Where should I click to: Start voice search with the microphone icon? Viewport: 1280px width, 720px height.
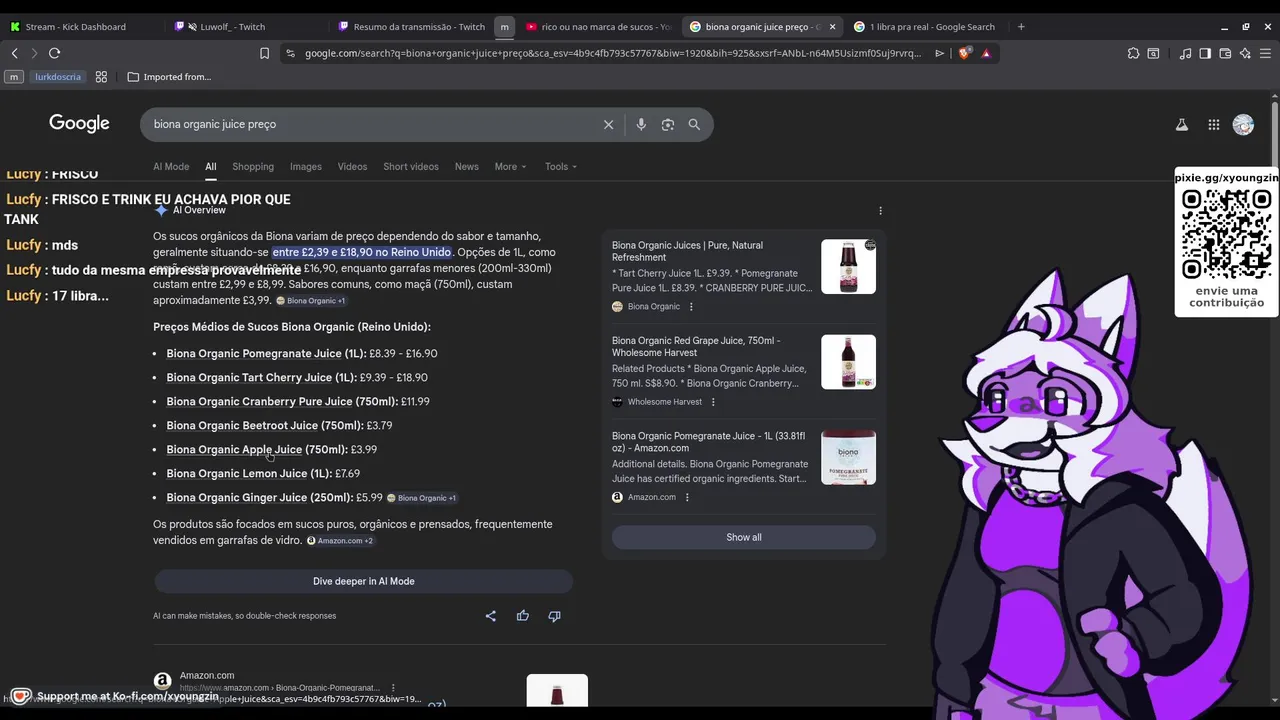(x=641, y=124)
